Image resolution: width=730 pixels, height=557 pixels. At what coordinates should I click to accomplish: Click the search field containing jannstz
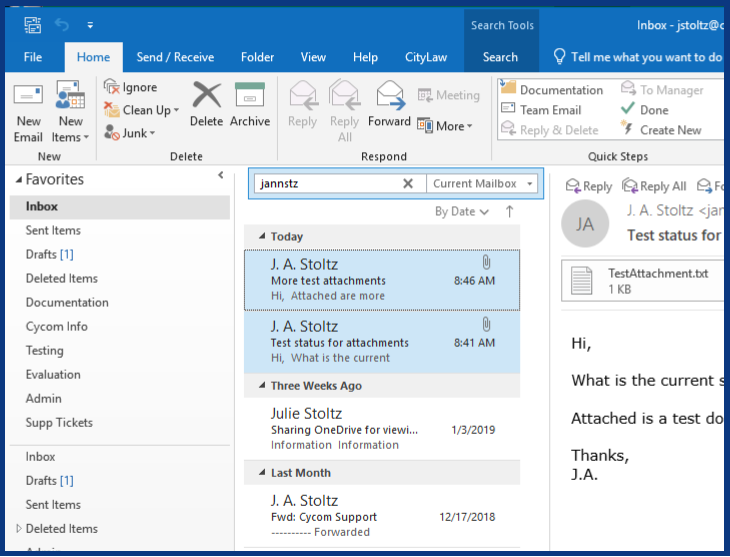[328, 183]
